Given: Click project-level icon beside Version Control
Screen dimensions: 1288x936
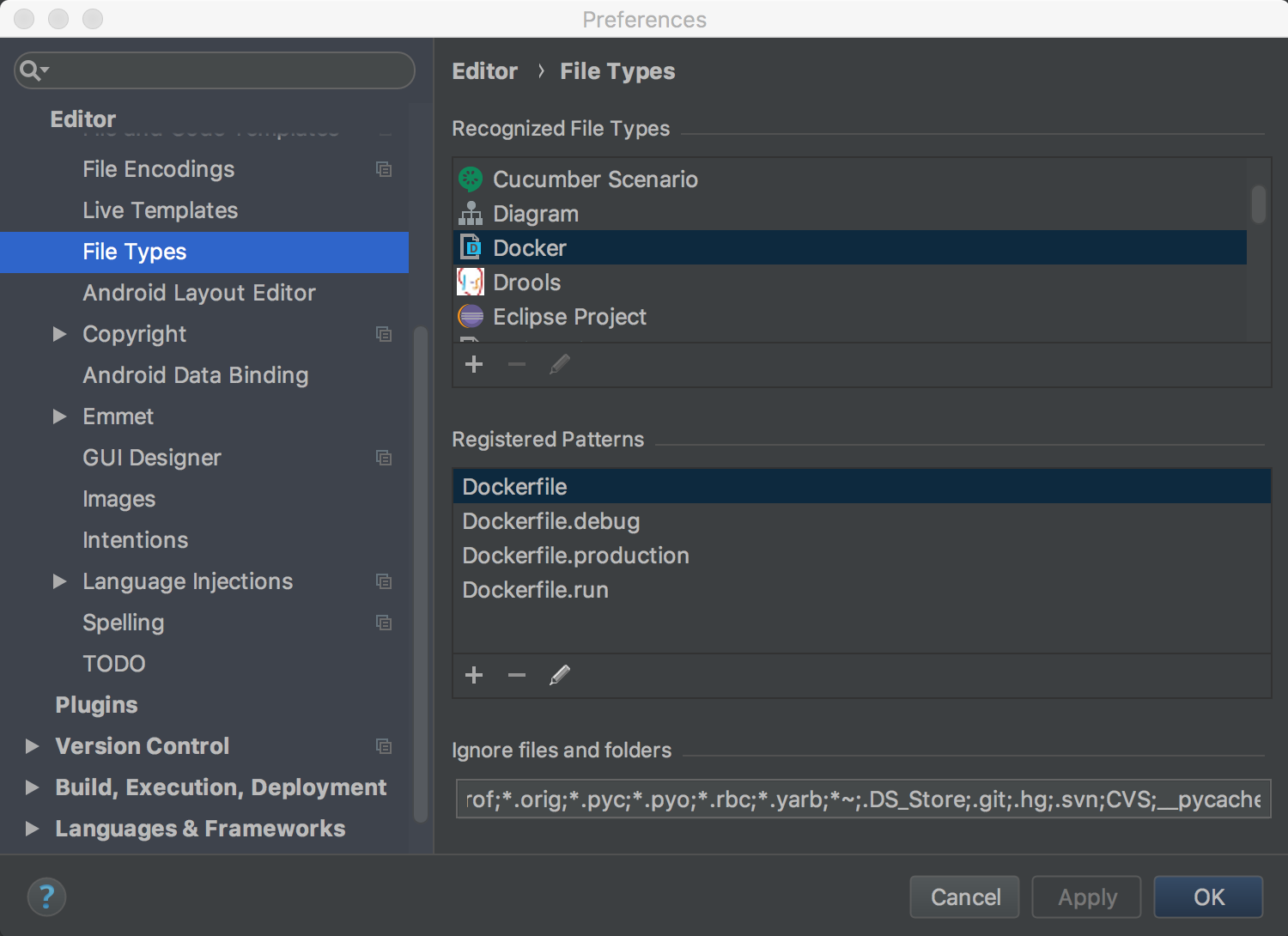Looking at the screenshot, I should point(384,746).
